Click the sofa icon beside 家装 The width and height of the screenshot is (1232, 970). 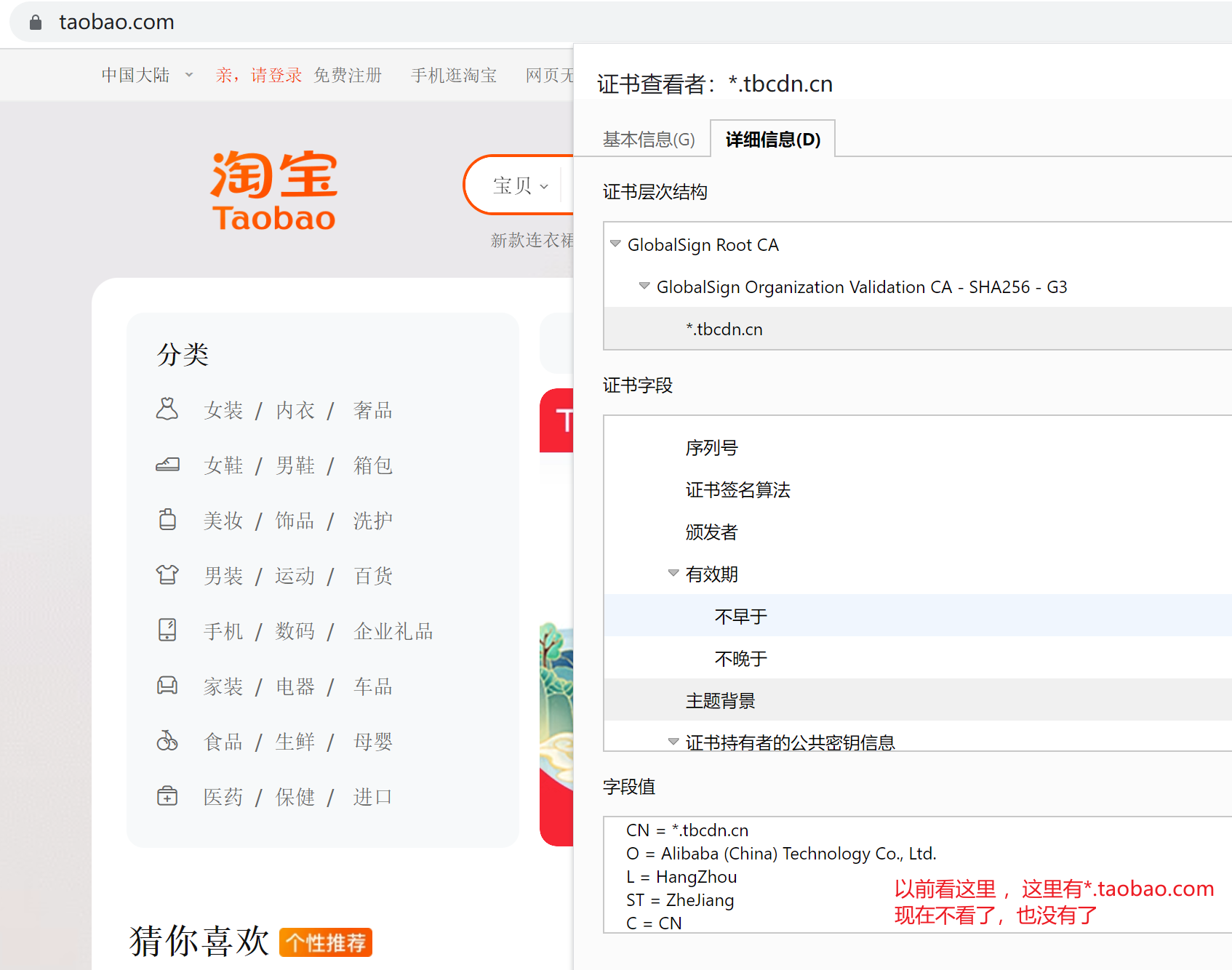pos(167,685)
